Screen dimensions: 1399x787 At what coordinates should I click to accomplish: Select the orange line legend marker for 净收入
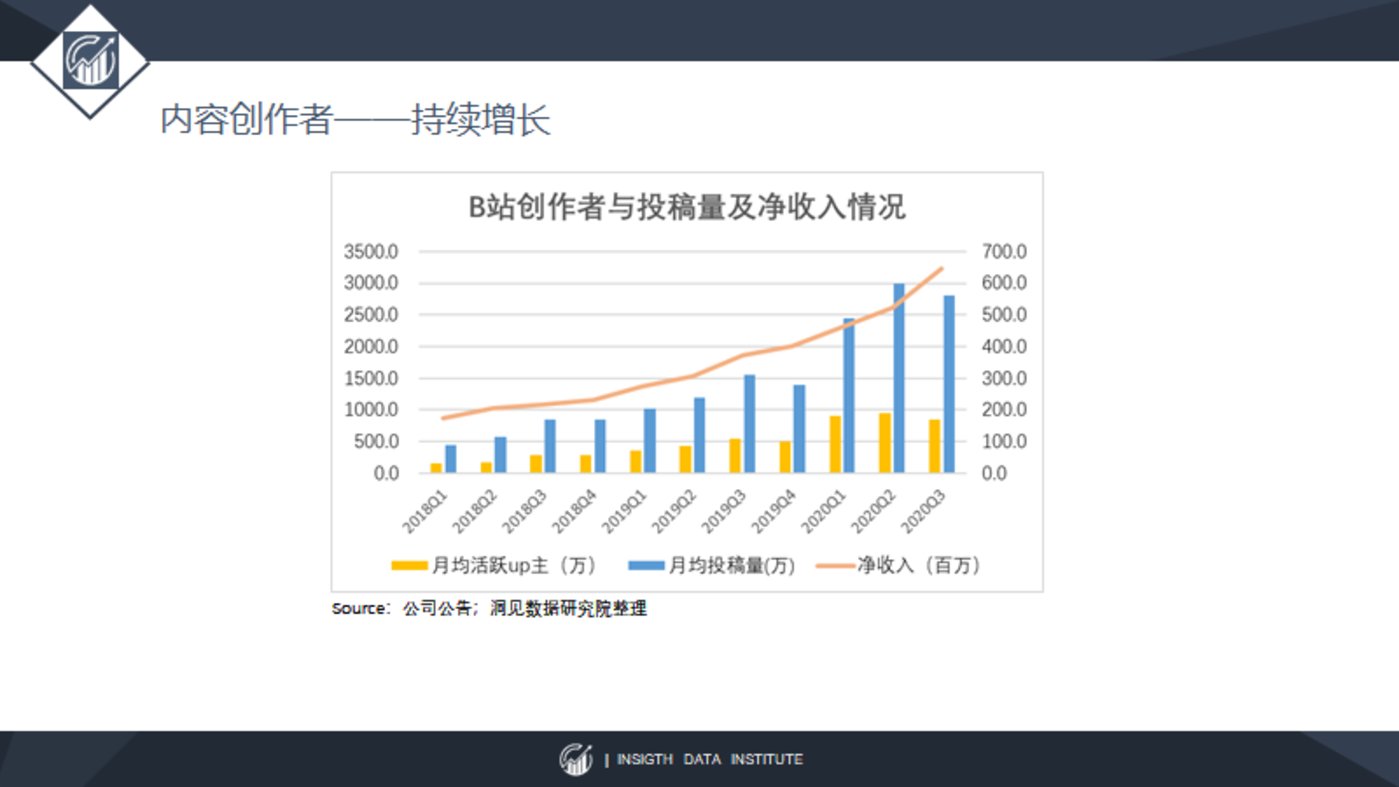tap(835, 566)
